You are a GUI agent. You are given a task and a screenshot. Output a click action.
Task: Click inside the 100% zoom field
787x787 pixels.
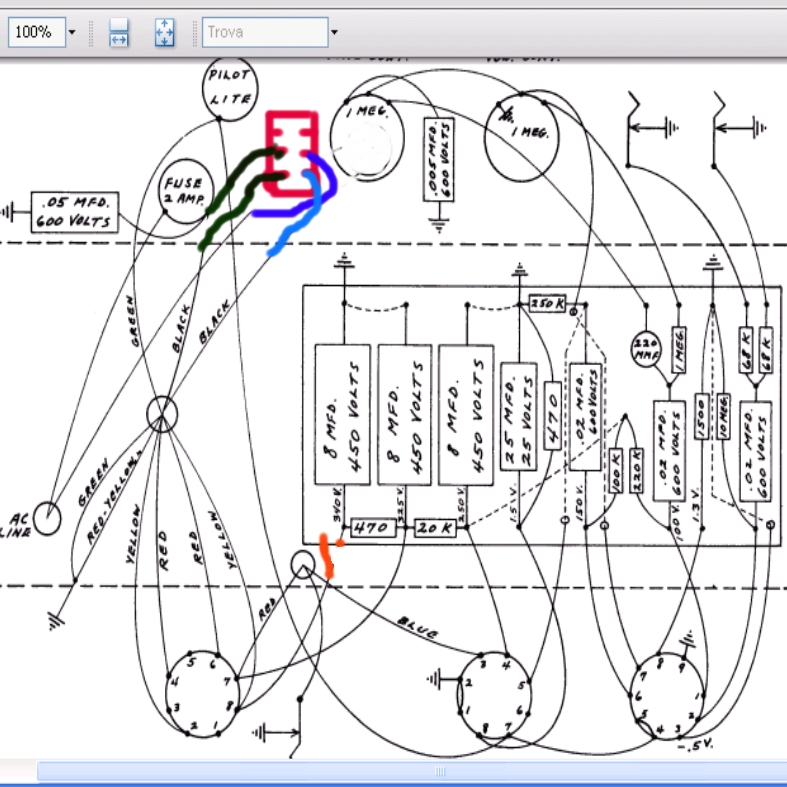(x=34, y=32)
